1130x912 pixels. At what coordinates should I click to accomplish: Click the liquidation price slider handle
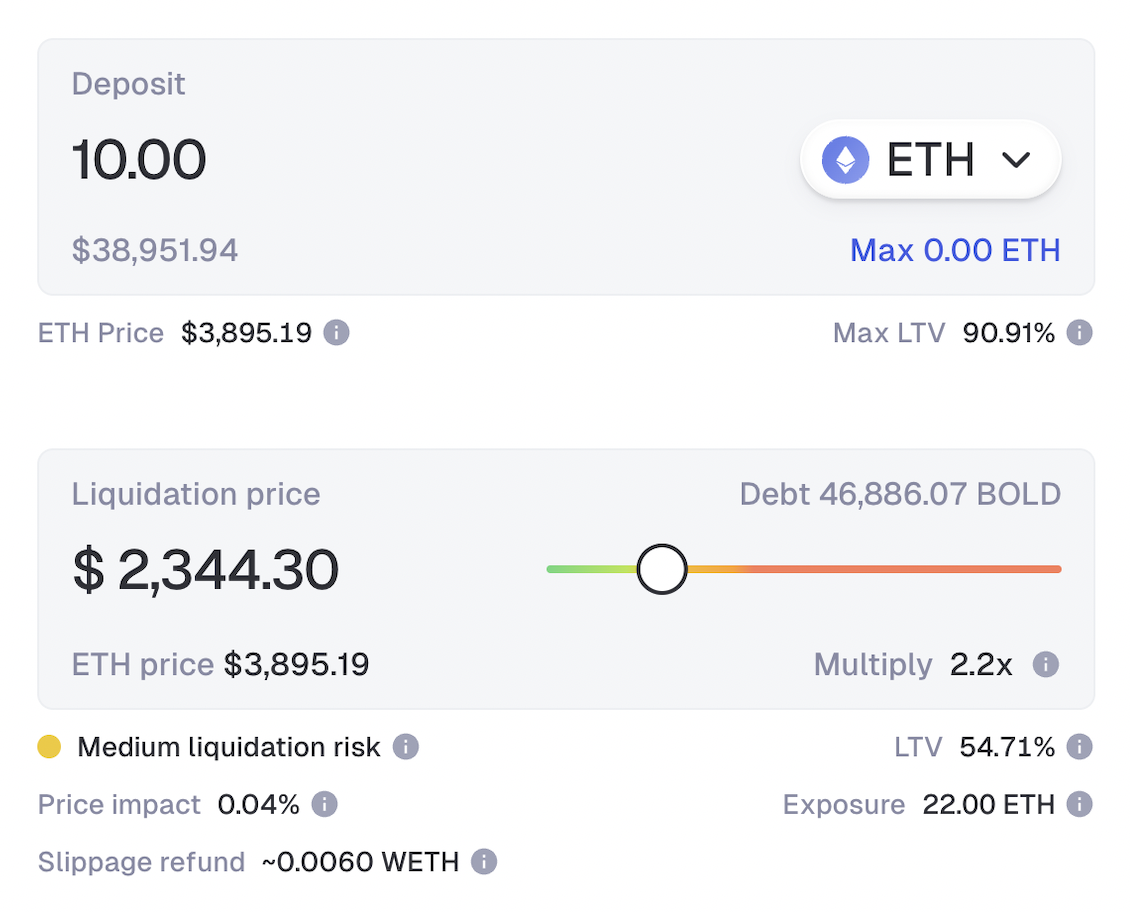pyautogui.click(x=662, y=570)
